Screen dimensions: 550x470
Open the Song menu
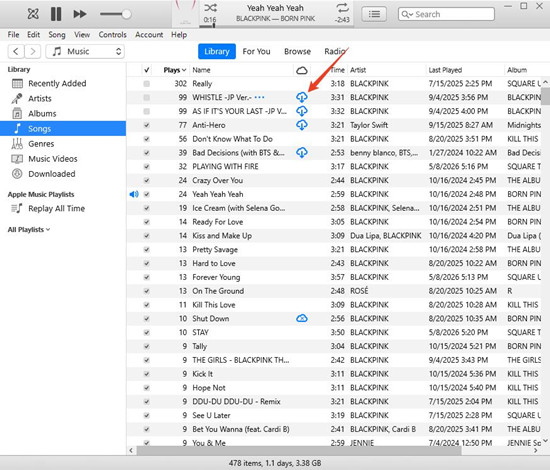(x=57, y=35)
